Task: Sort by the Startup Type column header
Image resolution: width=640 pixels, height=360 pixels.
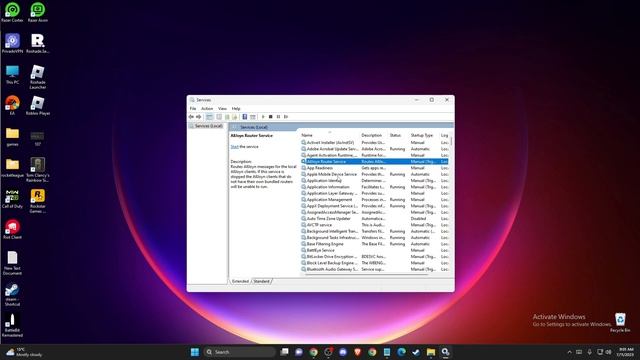Action: [424, 135]
